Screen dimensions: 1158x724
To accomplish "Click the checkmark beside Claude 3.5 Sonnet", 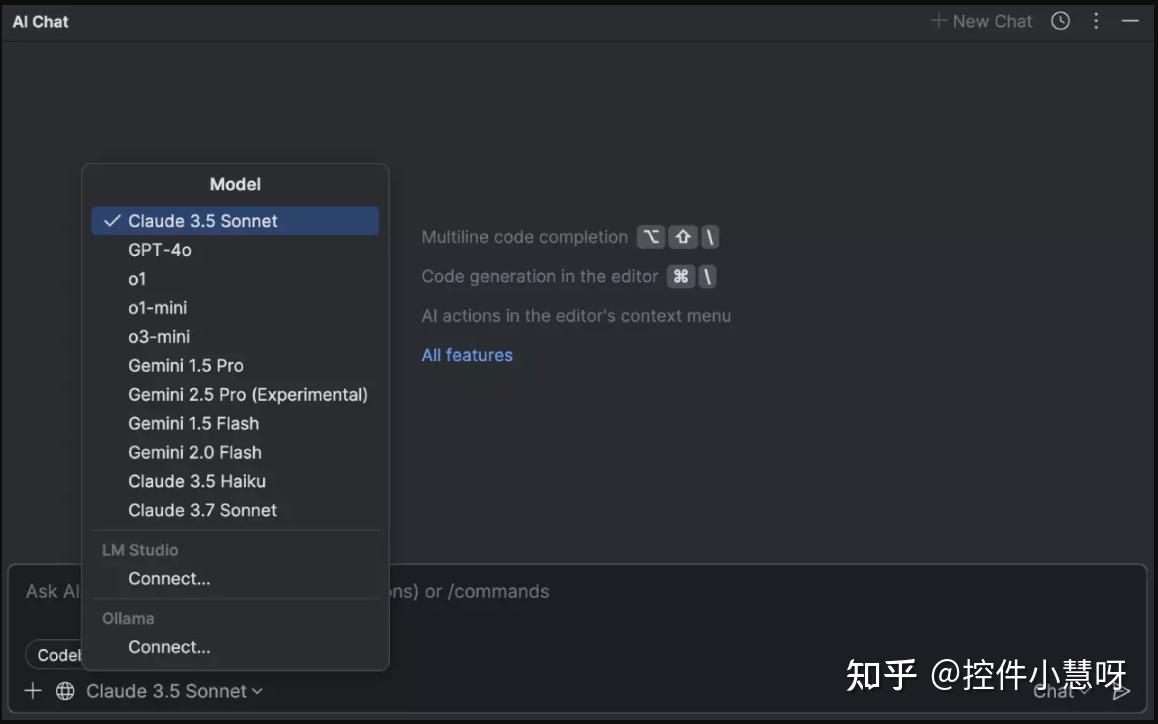I will point(113,220).
